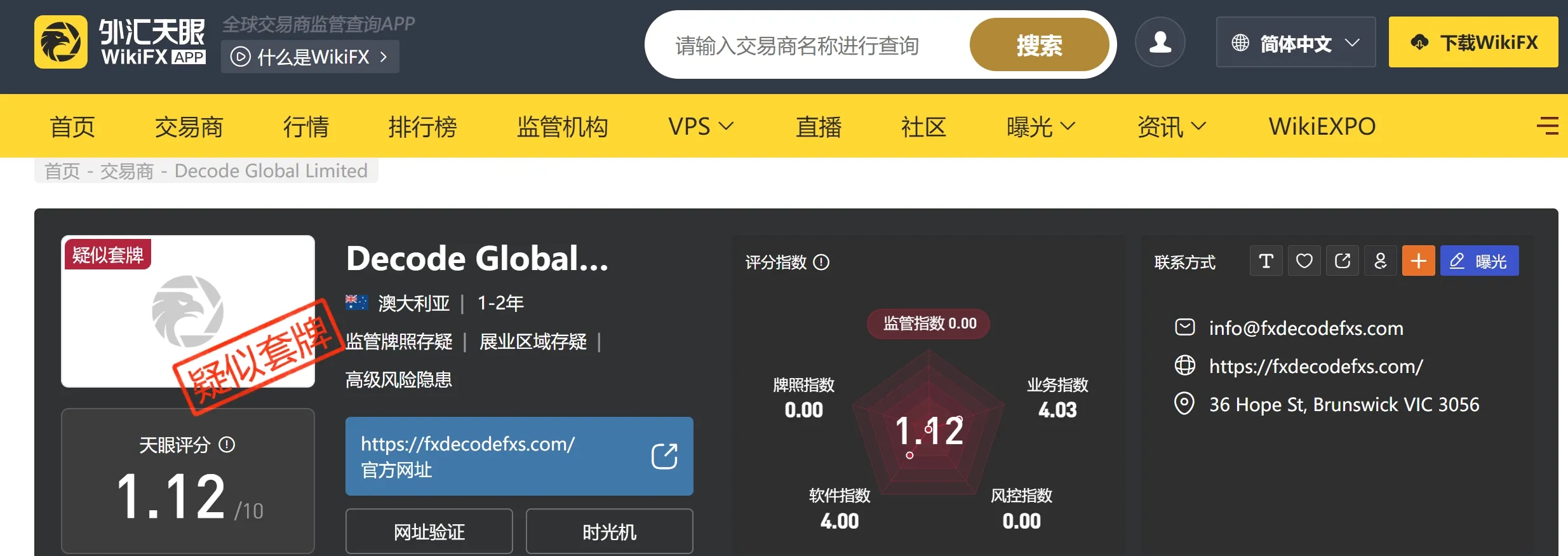Click 交易商 in the breadcrumb
This screenshot has height=556, width=1568.
pos(127,171)
